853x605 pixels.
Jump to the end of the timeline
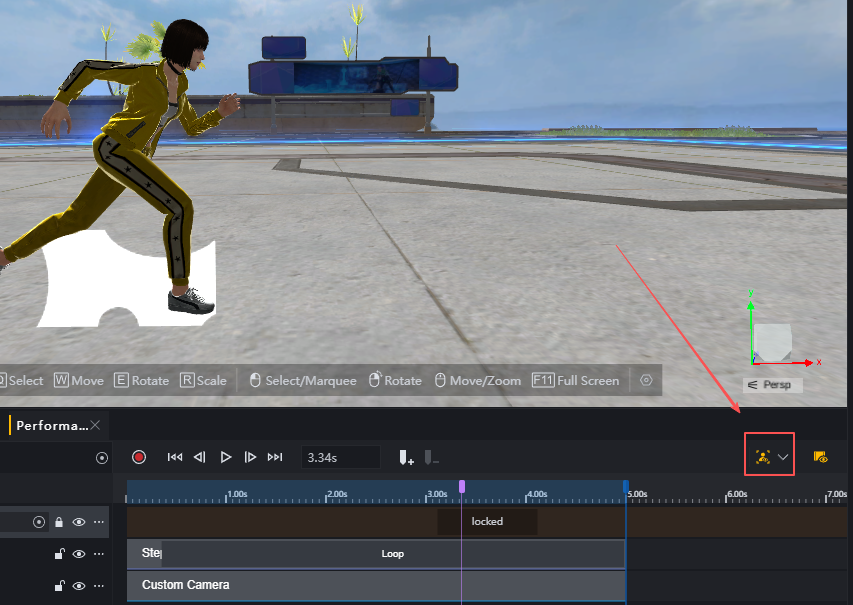point(275,457)
